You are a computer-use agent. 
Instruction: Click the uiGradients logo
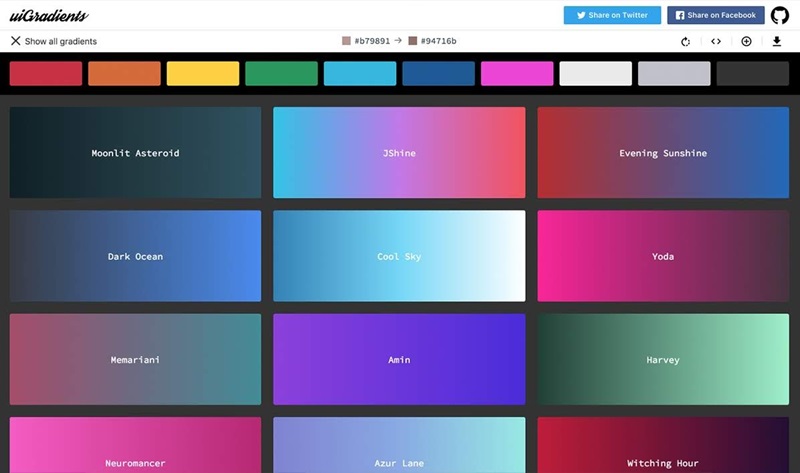tap(49, 15)
